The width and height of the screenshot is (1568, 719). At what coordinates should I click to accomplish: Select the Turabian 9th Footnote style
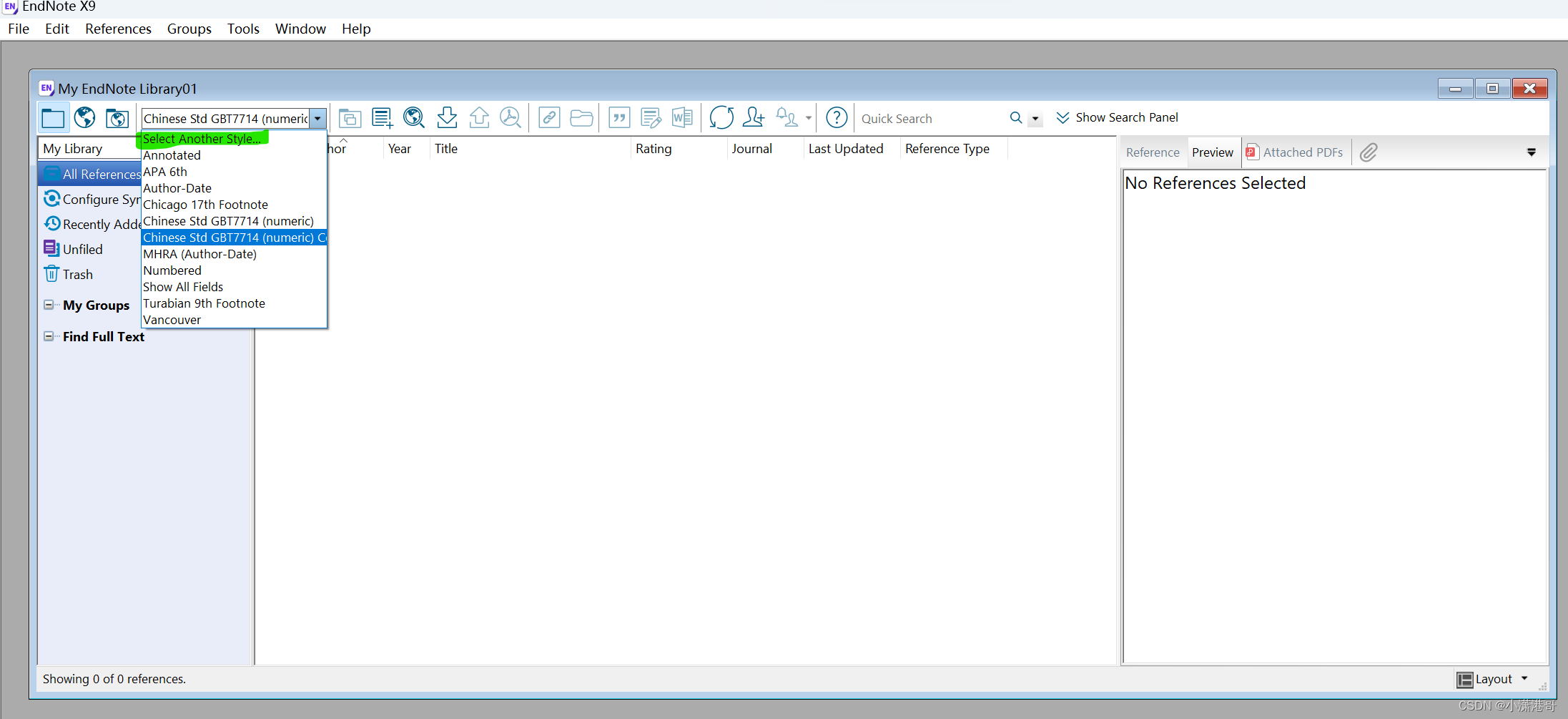pos(234,303)
